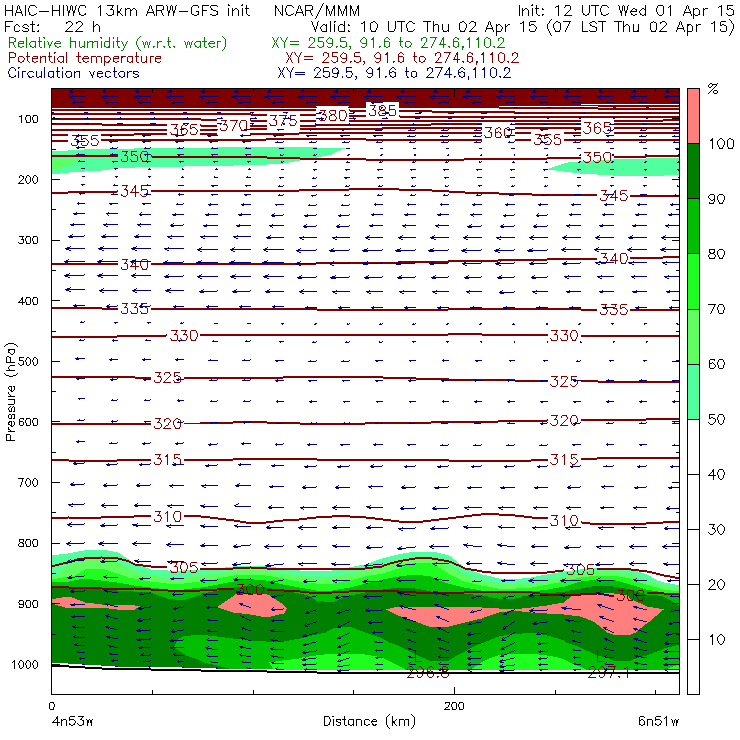Click the '4n53w' start coordinate label
Image resolution: width=740 pixels, height=740 pixels.
coord(72,721)
